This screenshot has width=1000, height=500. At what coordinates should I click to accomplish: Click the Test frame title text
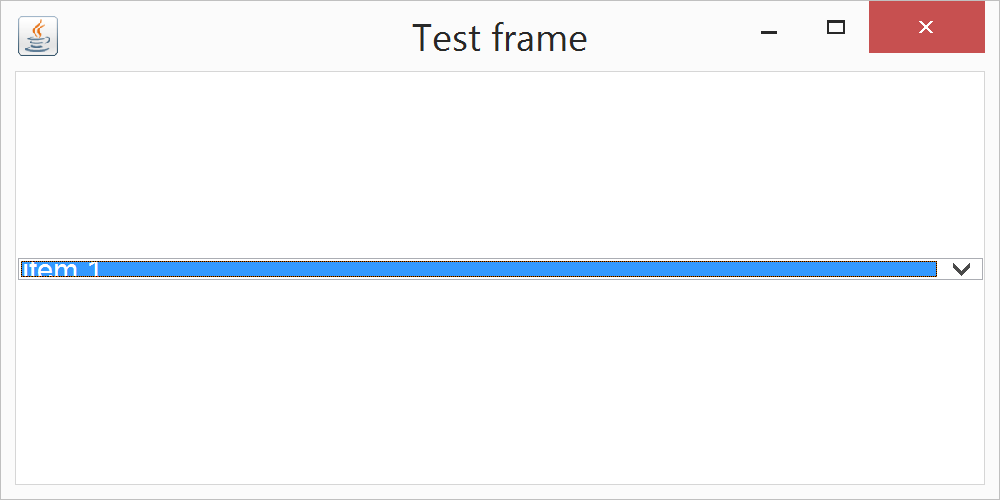pos(499,38)
